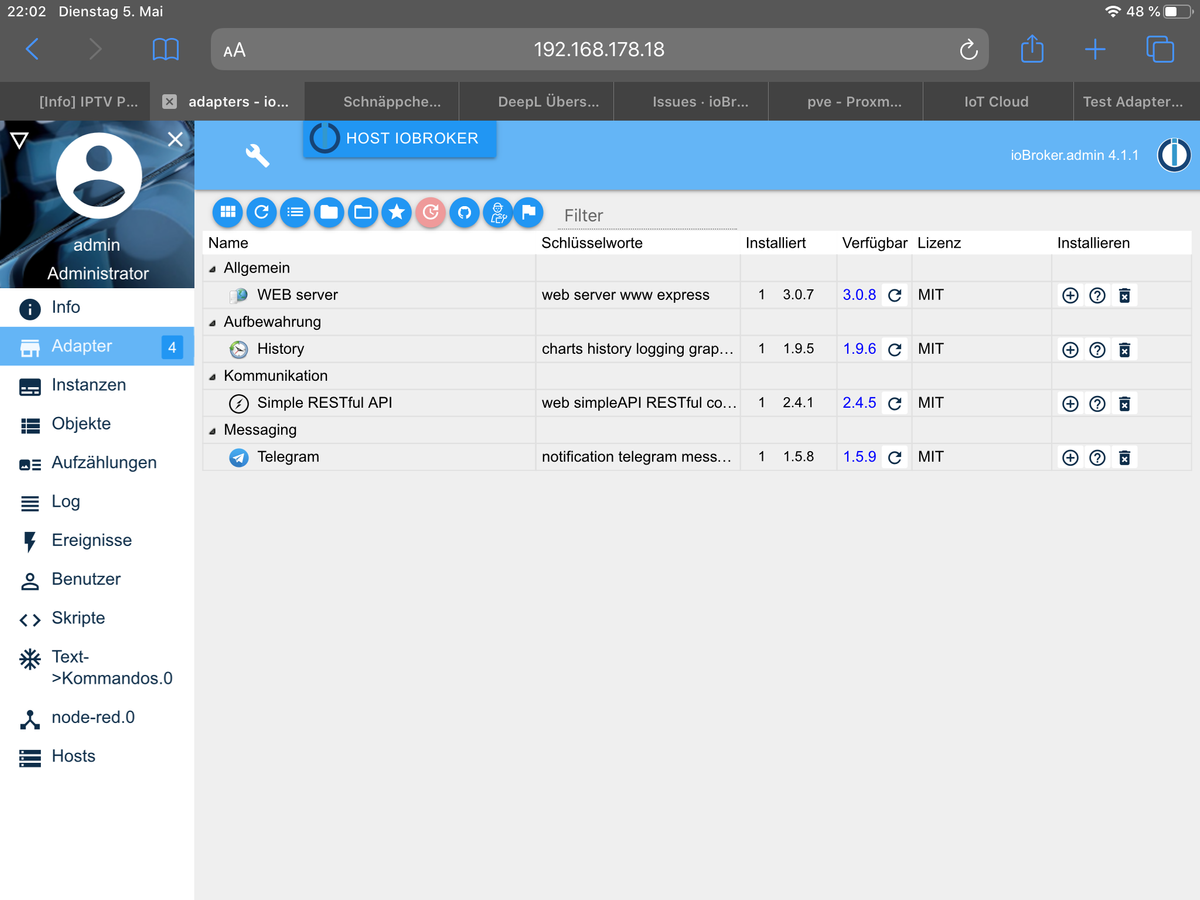Click the HOST IOBROKER button
1200x900 pixels.
point(400,138)
